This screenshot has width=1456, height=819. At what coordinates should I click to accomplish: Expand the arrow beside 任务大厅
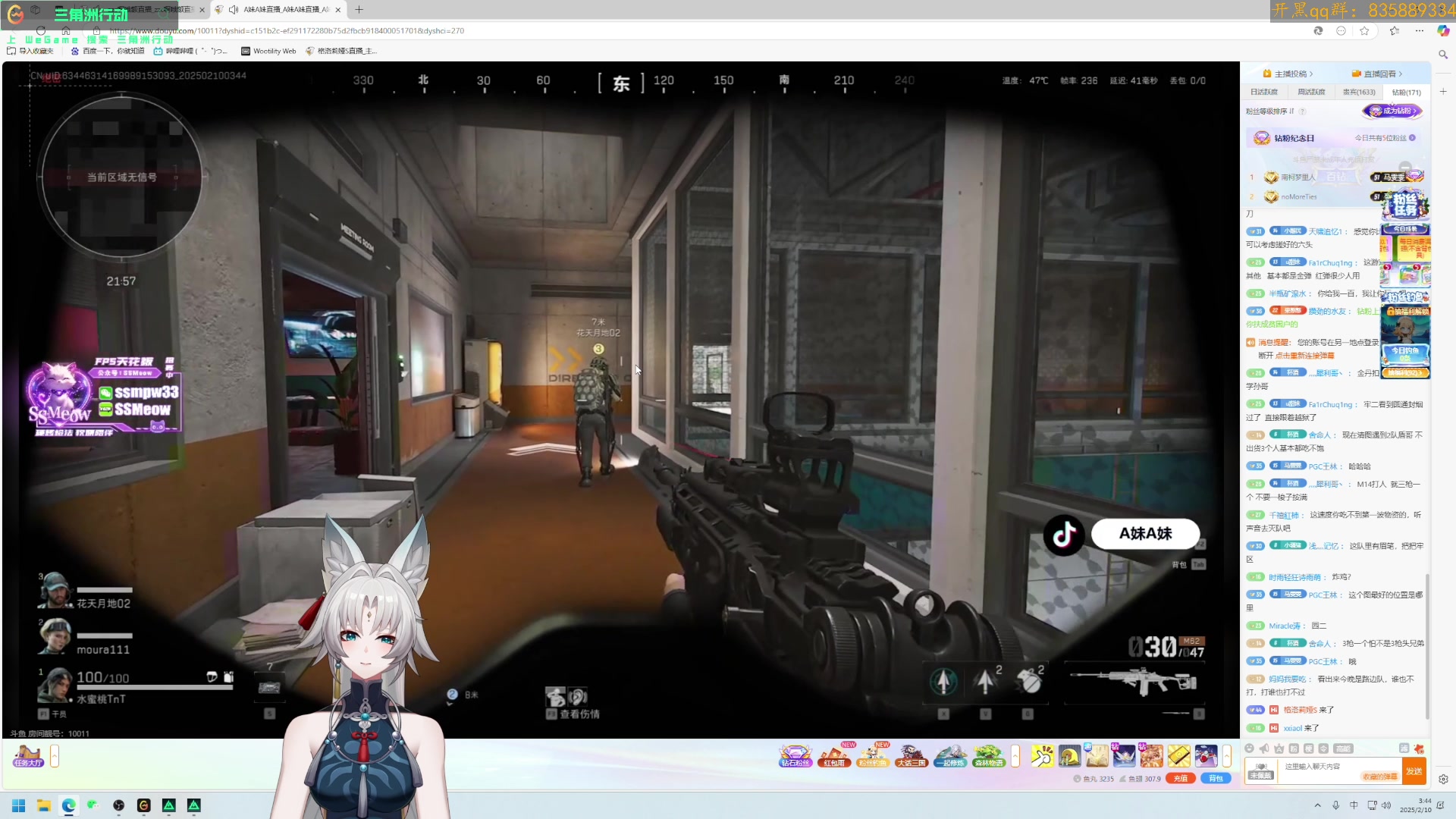click(x=55, y=755)
